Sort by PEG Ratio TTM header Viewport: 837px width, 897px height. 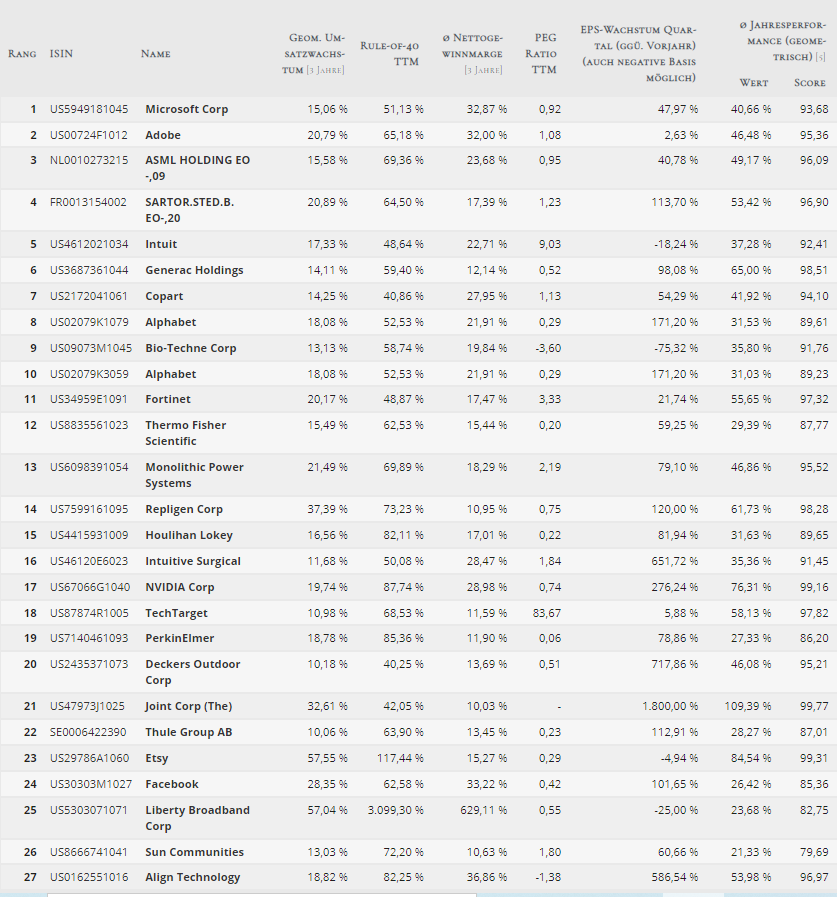(541, 54)
